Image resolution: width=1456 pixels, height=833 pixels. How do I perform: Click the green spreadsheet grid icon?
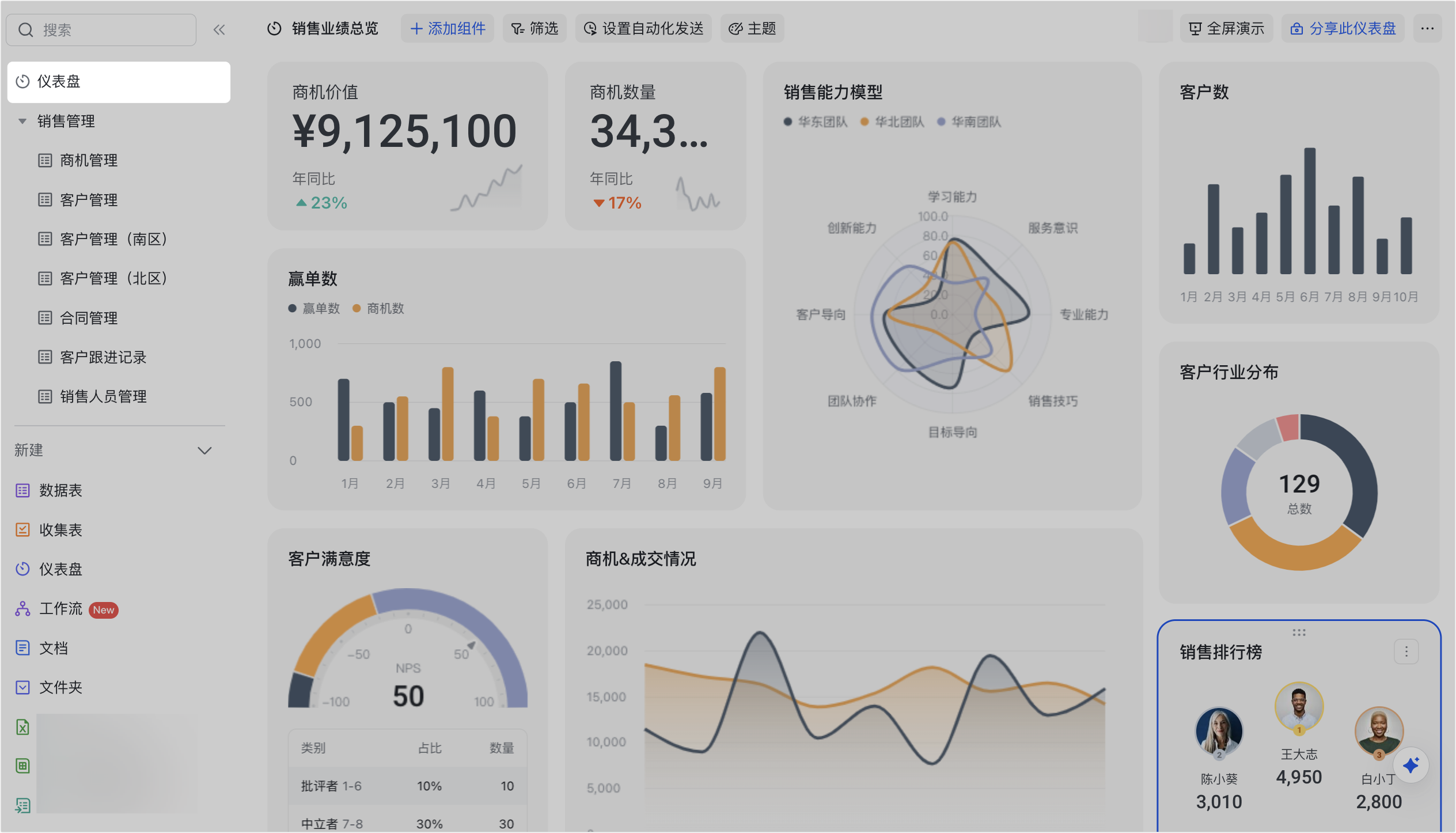[22, 766]
